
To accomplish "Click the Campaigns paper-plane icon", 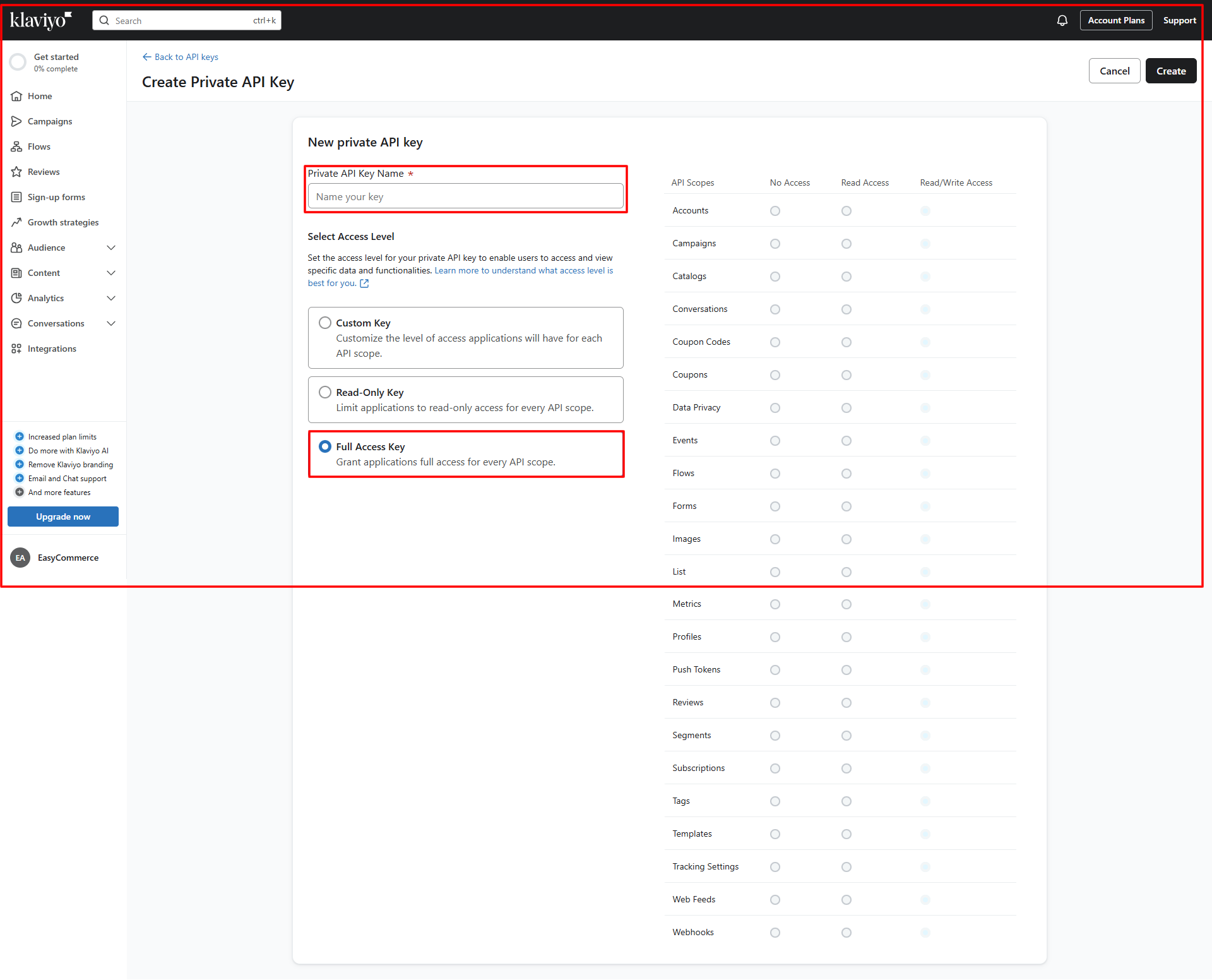I will 16,121.
